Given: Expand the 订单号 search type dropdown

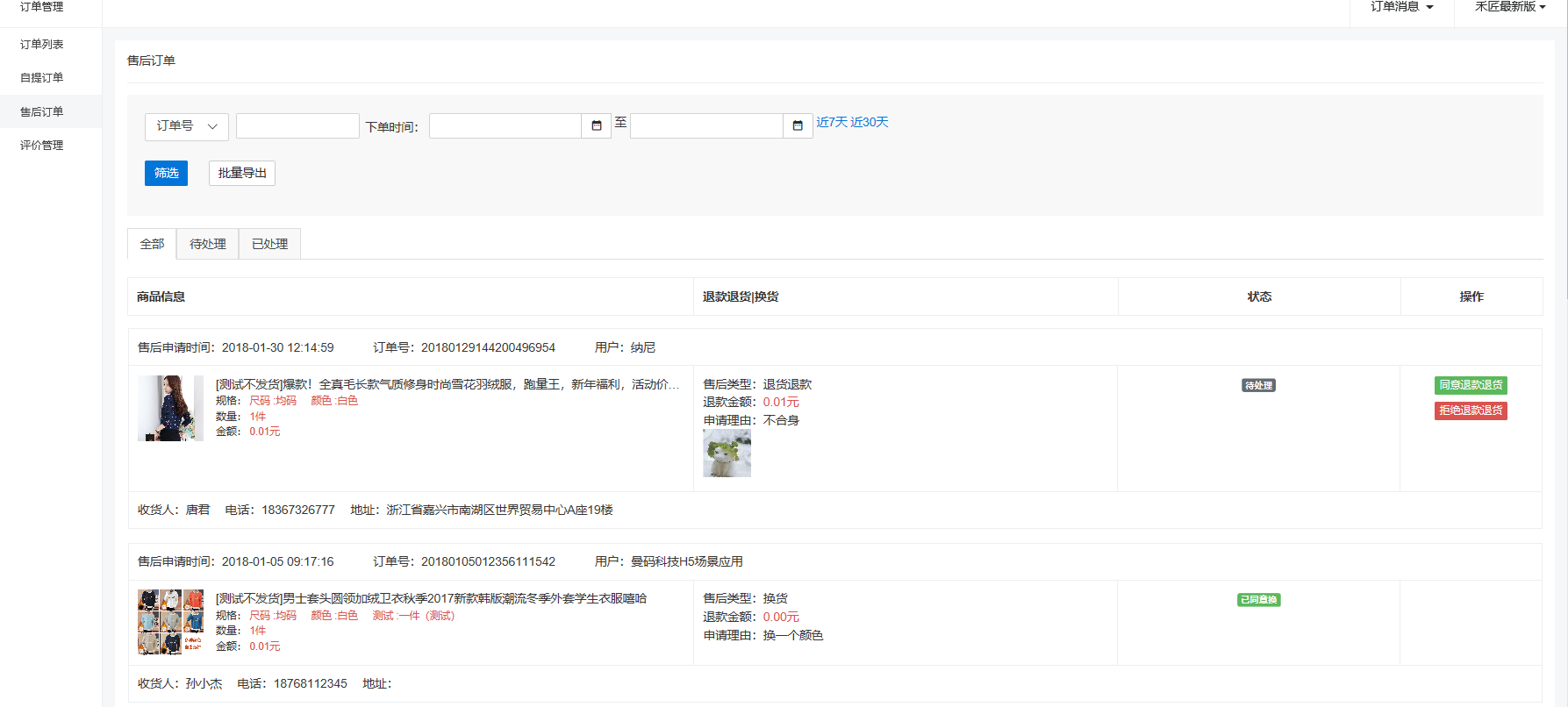Looking at the screenshot, I should point(186,126).
